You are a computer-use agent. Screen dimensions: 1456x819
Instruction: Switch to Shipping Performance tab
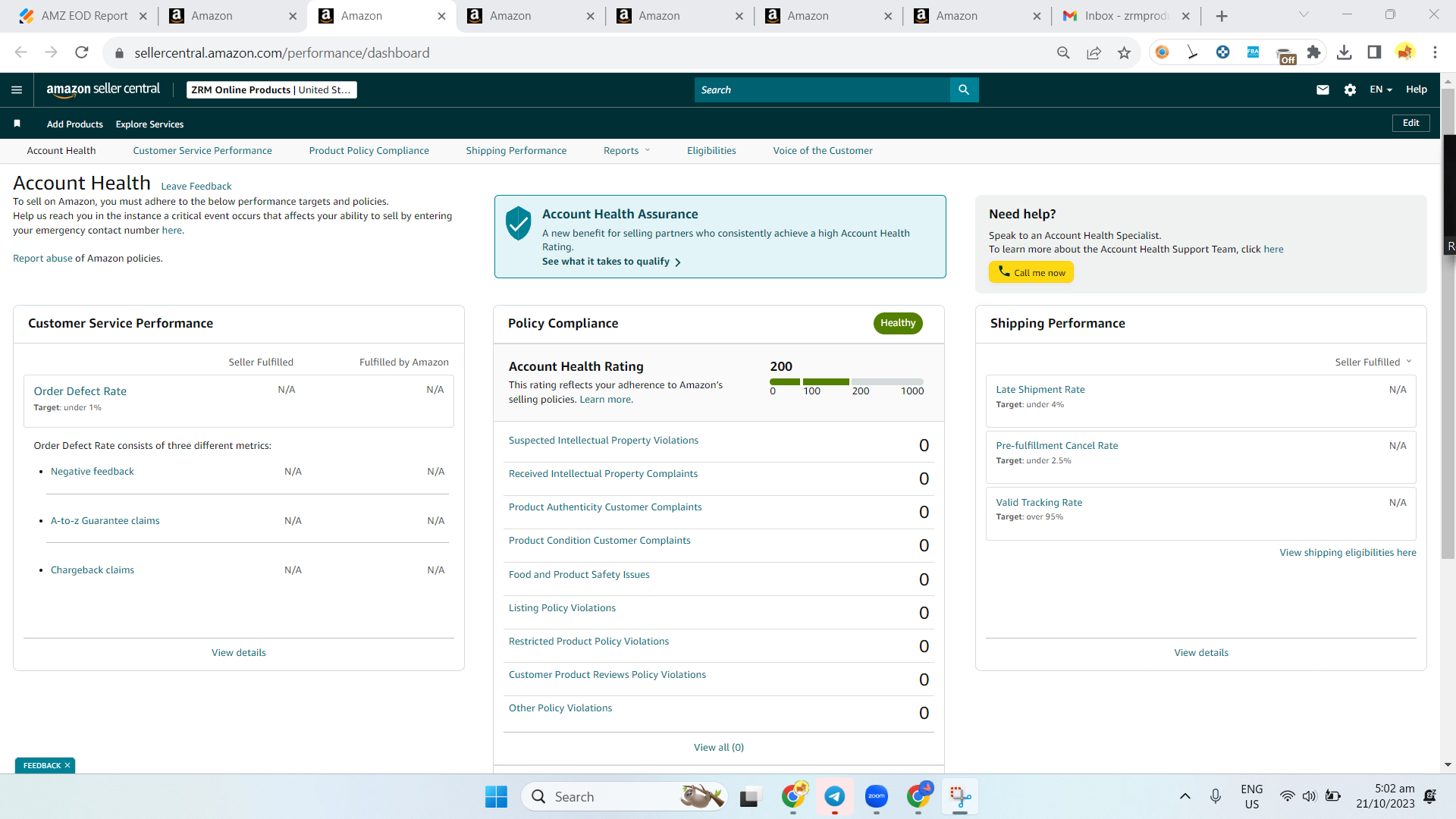(516, 150)
